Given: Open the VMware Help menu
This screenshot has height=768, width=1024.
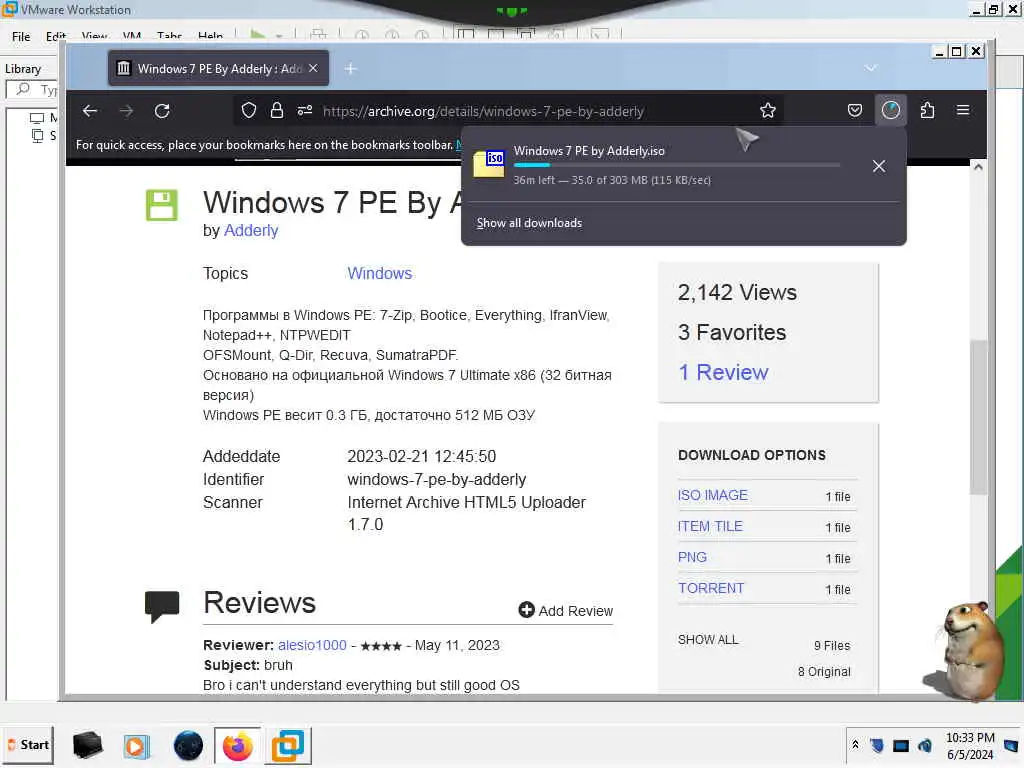Looking at the screenshot, I should point(210,37).
